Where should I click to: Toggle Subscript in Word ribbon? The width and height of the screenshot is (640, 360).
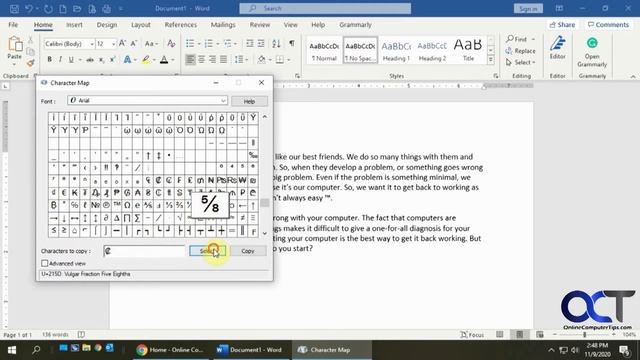[101, 60]
